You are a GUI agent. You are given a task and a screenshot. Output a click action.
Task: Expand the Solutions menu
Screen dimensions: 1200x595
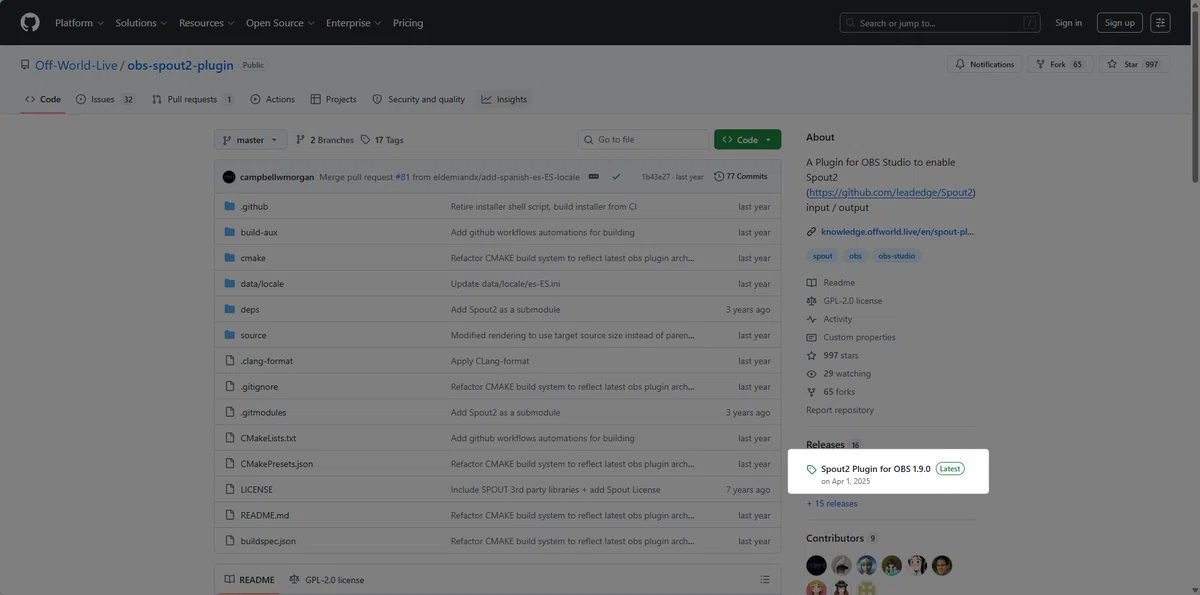pyautogui.click(x=141, y=23)
